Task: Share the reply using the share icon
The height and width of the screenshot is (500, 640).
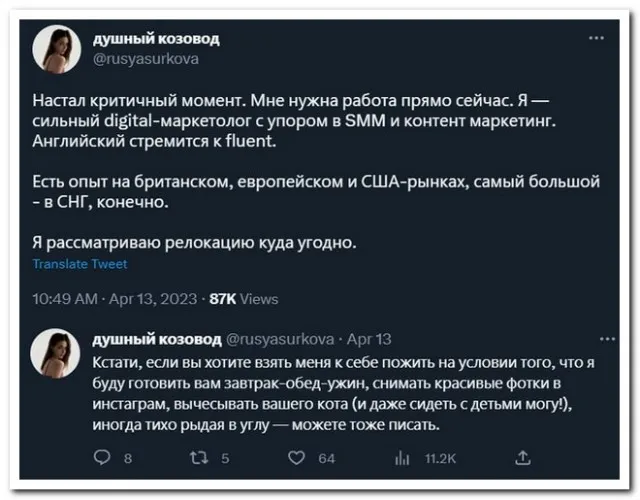Action: [x=522, y=458]
